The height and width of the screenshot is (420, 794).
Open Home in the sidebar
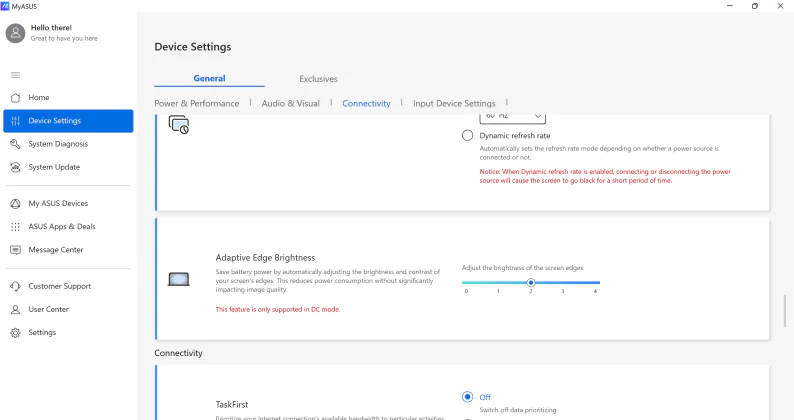click(x=68, y=97)
